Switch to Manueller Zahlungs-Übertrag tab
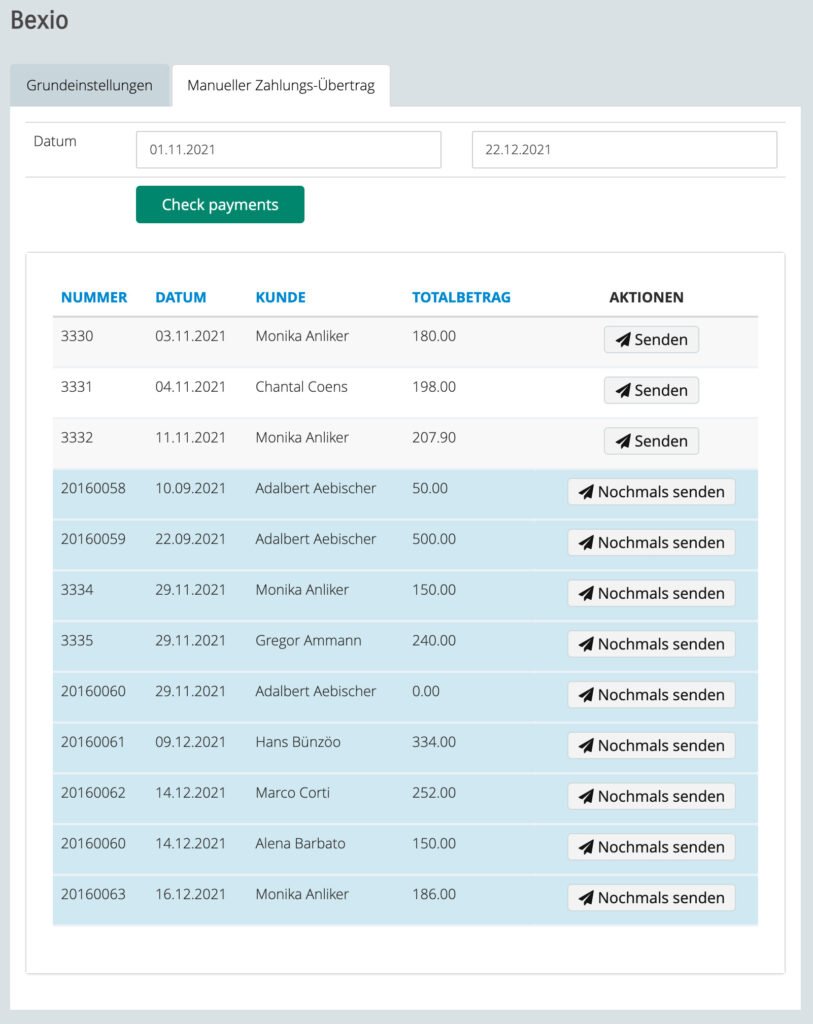This screenshot has height=1024, width=813. pyautogui.click(x=281, y=86)
